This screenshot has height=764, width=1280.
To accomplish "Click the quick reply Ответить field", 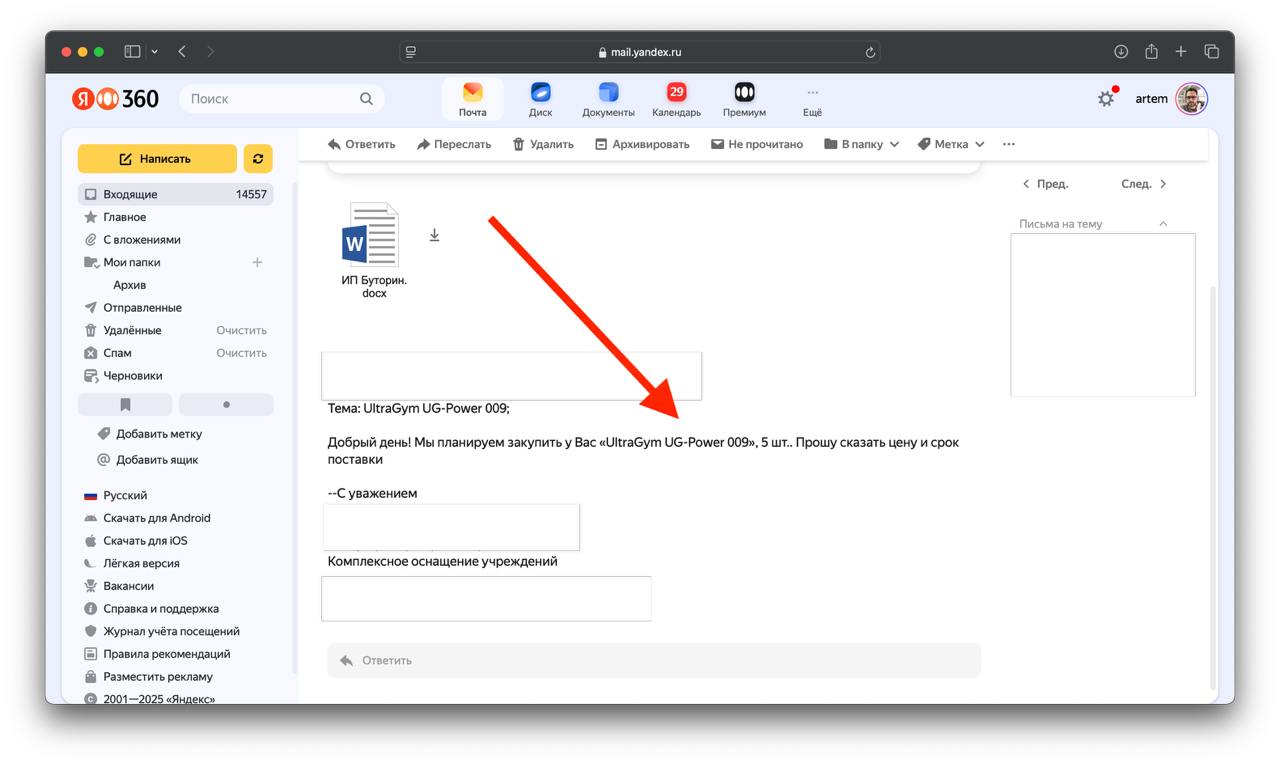I will click(x=654, y=660).
